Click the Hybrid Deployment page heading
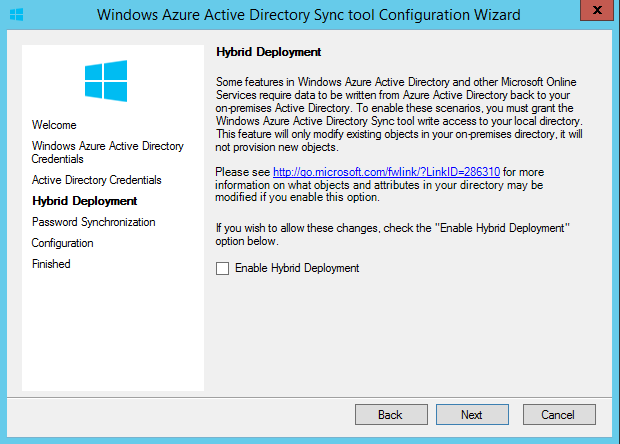Screen dimensions: 620x444 268,52
